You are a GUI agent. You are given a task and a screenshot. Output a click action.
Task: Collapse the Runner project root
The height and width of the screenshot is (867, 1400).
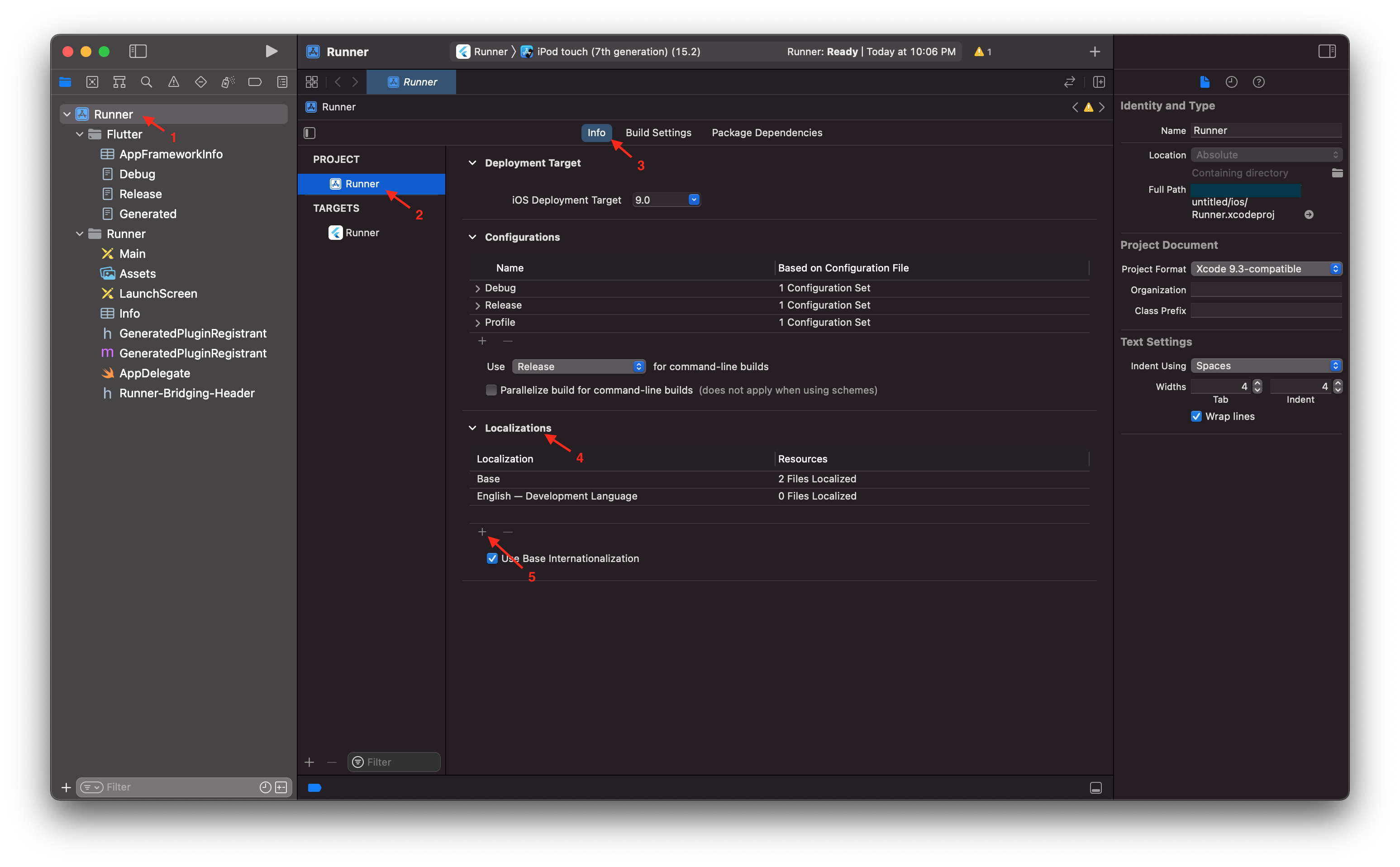(x=67, y=114)
